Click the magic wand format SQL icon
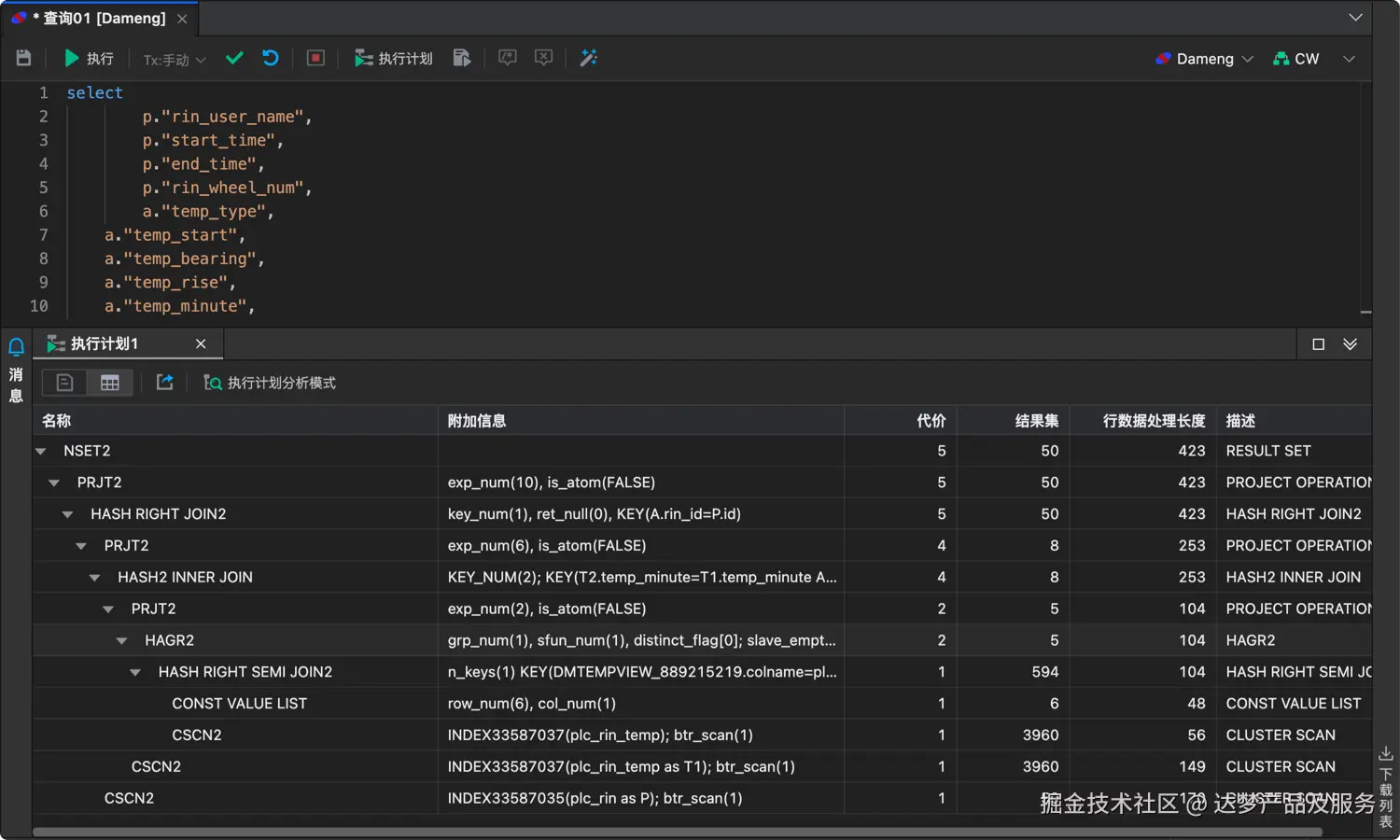The image size is (1400, 840). [589, 58]
